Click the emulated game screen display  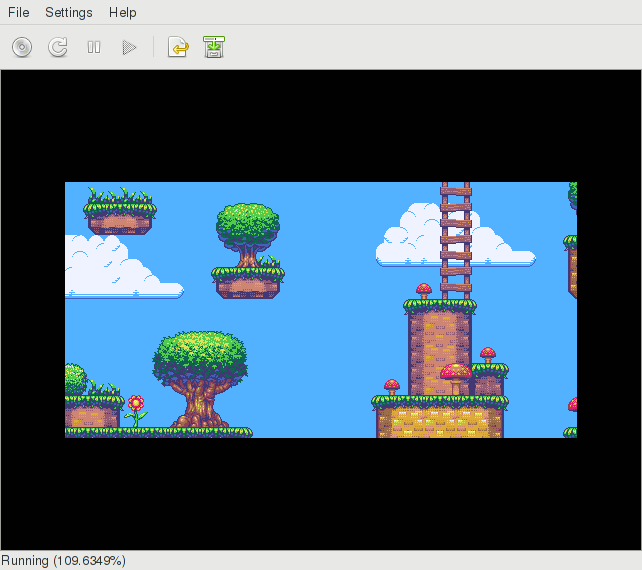pyautogui.click(x=321, y=310)
